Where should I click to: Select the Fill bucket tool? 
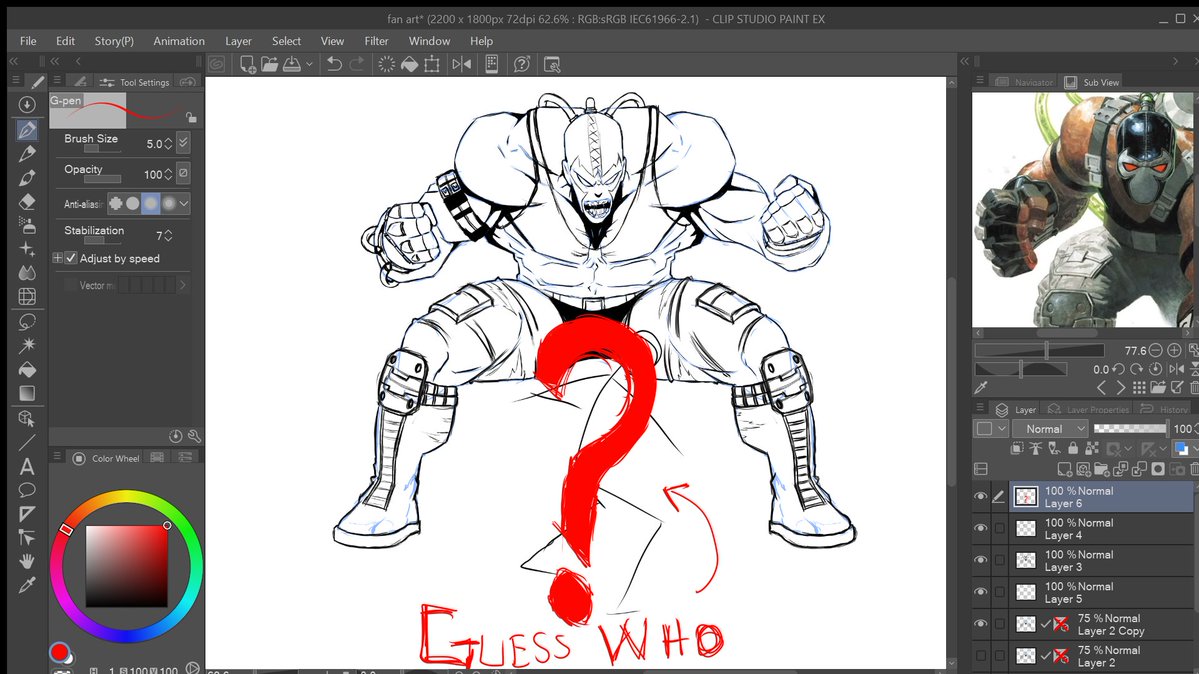[x=27, y=370]
